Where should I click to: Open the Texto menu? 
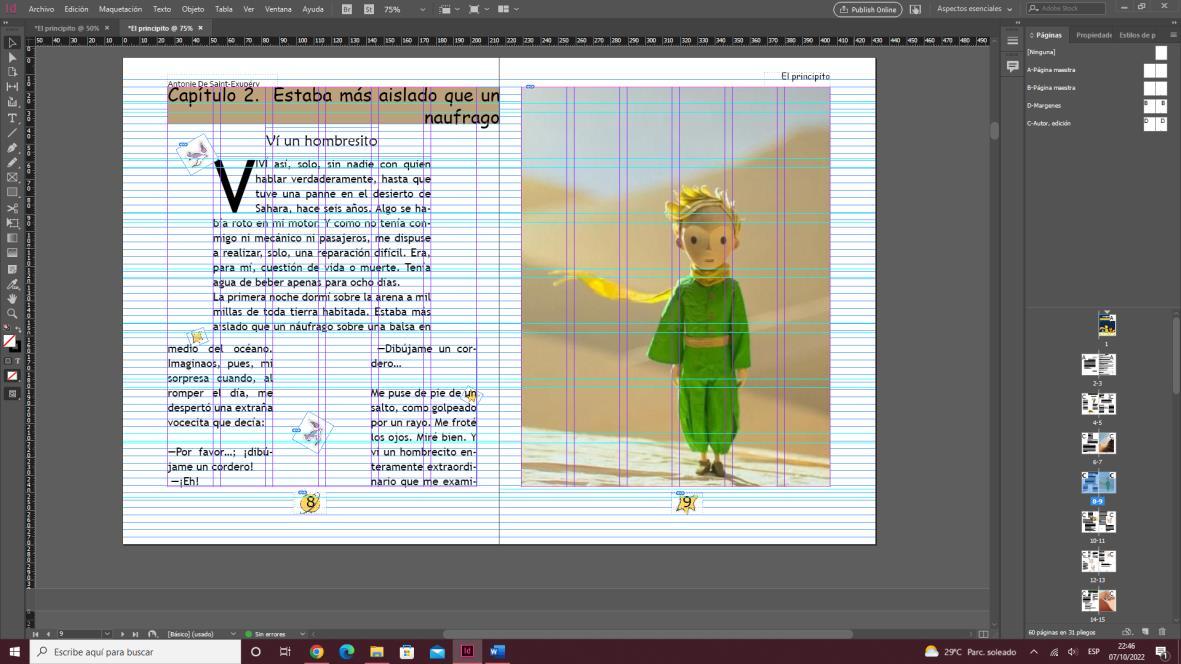click(x=162, y=9)
